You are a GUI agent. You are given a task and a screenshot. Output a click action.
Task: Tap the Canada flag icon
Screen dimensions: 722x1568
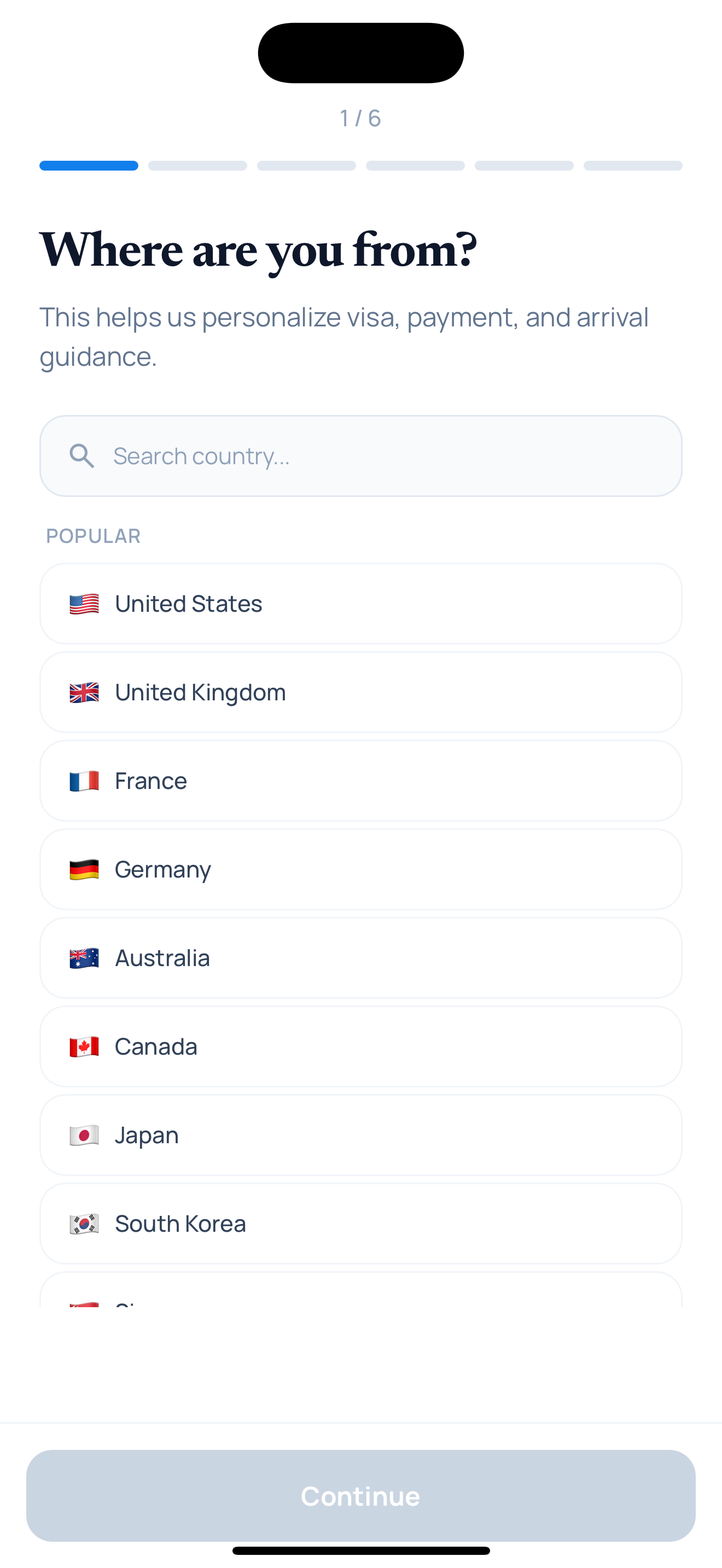(84, 1047)
